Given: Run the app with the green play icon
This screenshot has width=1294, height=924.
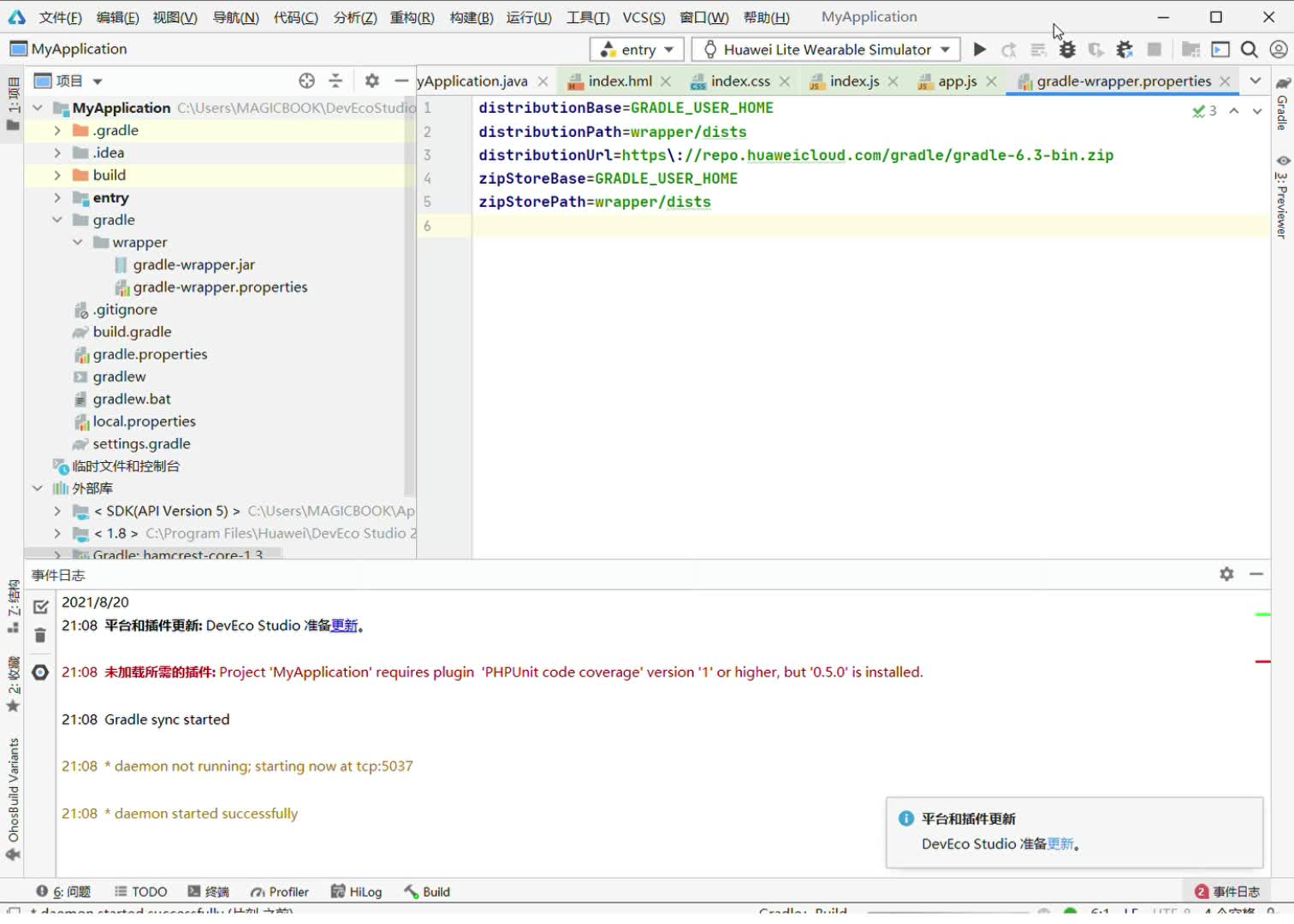Looking at the screenshot, I should [979, 50].
